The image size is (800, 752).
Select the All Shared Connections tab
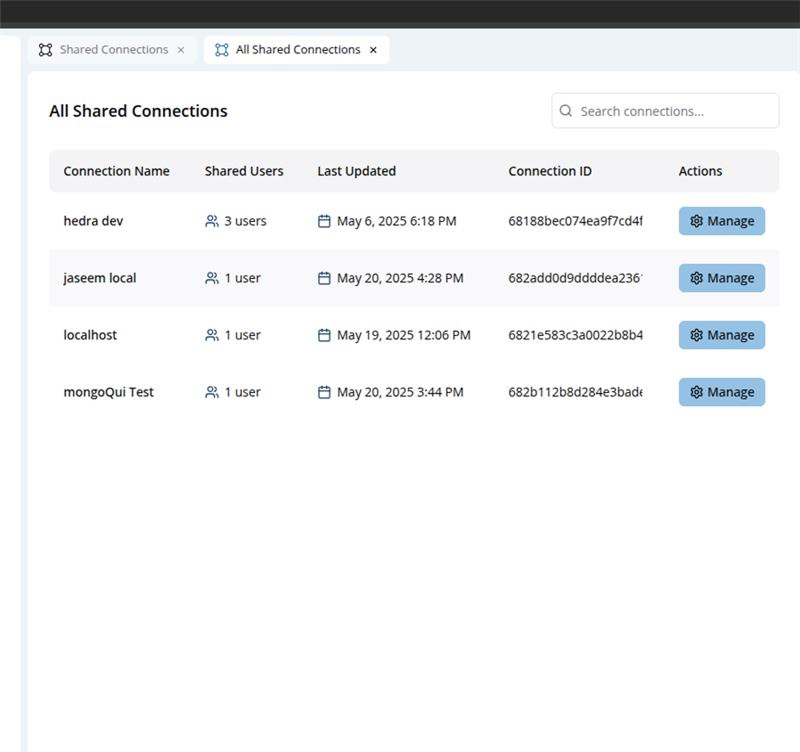[297, 50]
